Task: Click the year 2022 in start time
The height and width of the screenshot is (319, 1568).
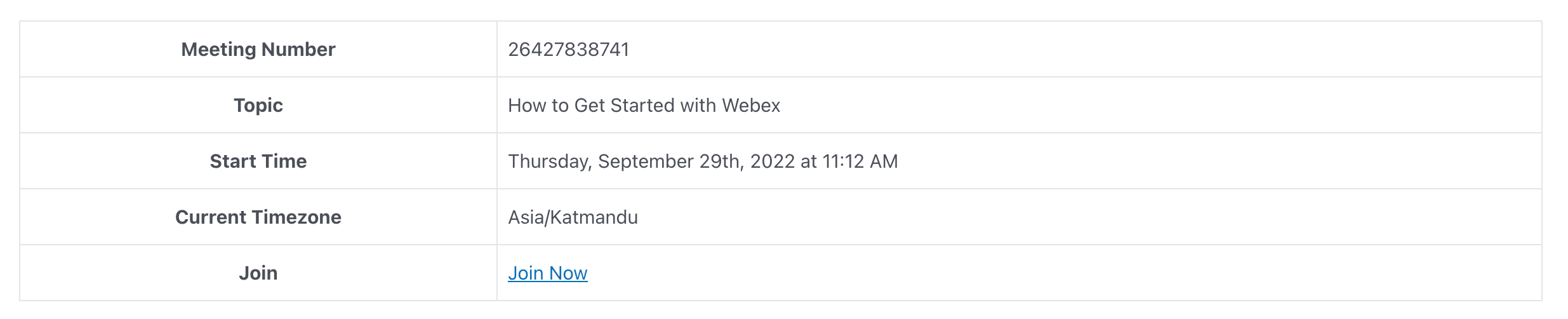Action: (772, 161)
